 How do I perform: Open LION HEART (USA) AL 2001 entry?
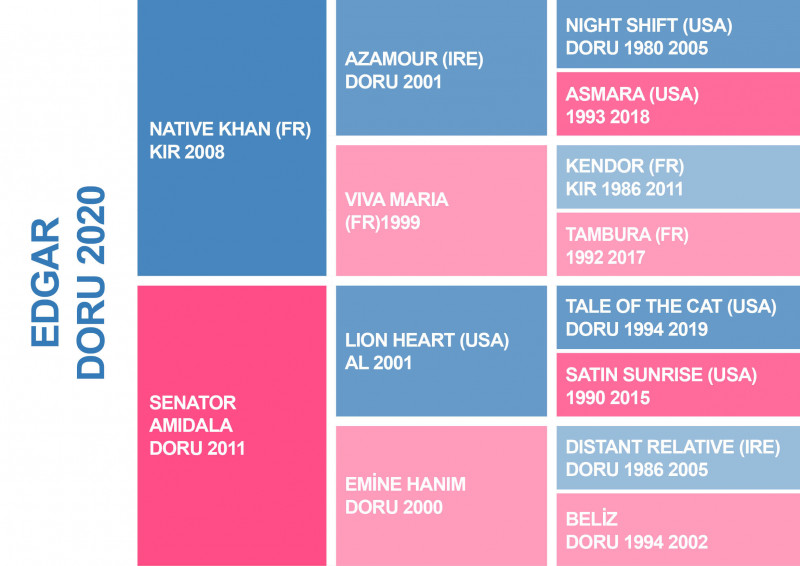[x=441, y=351]
